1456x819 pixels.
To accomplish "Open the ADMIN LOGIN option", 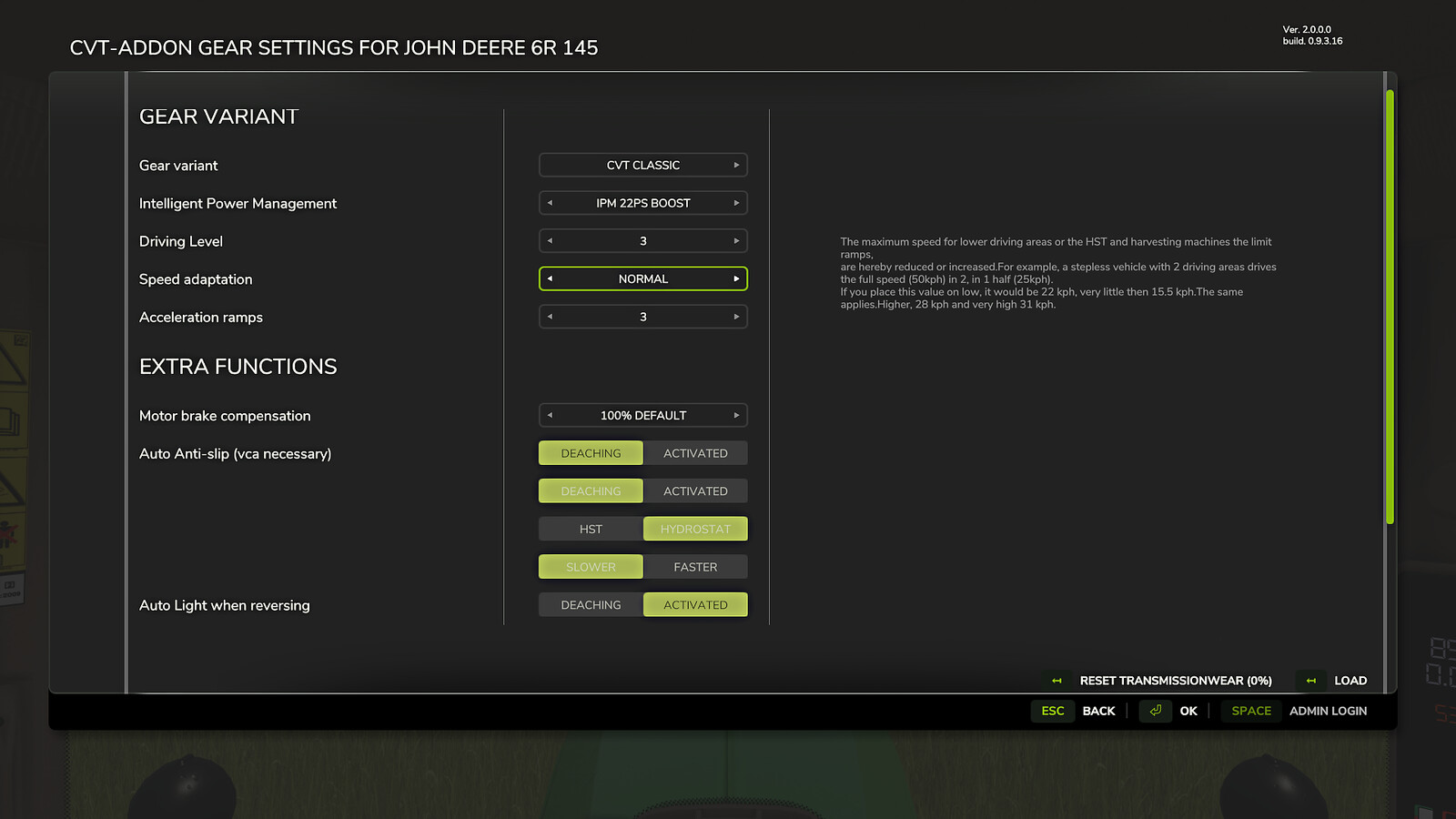I will coord(1328,711).
